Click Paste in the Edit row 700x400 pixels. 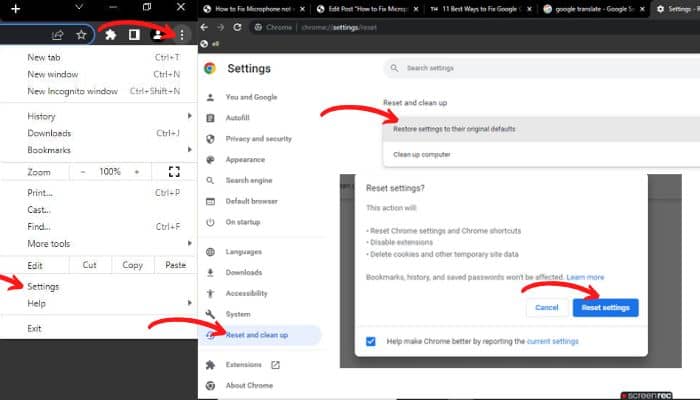(x=175, y=265)
